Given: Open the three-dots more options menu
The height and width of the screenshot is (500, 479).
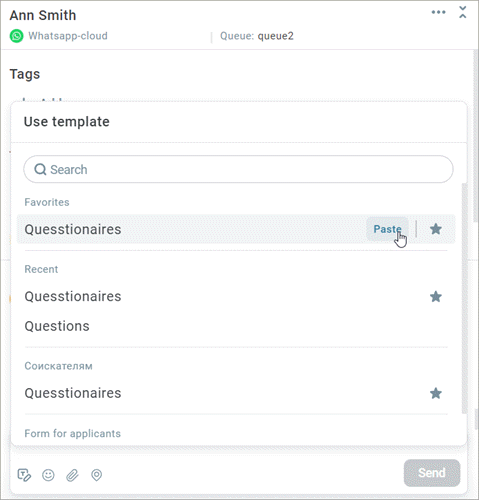Looking at the screenshot, I should tap(438, 12).
